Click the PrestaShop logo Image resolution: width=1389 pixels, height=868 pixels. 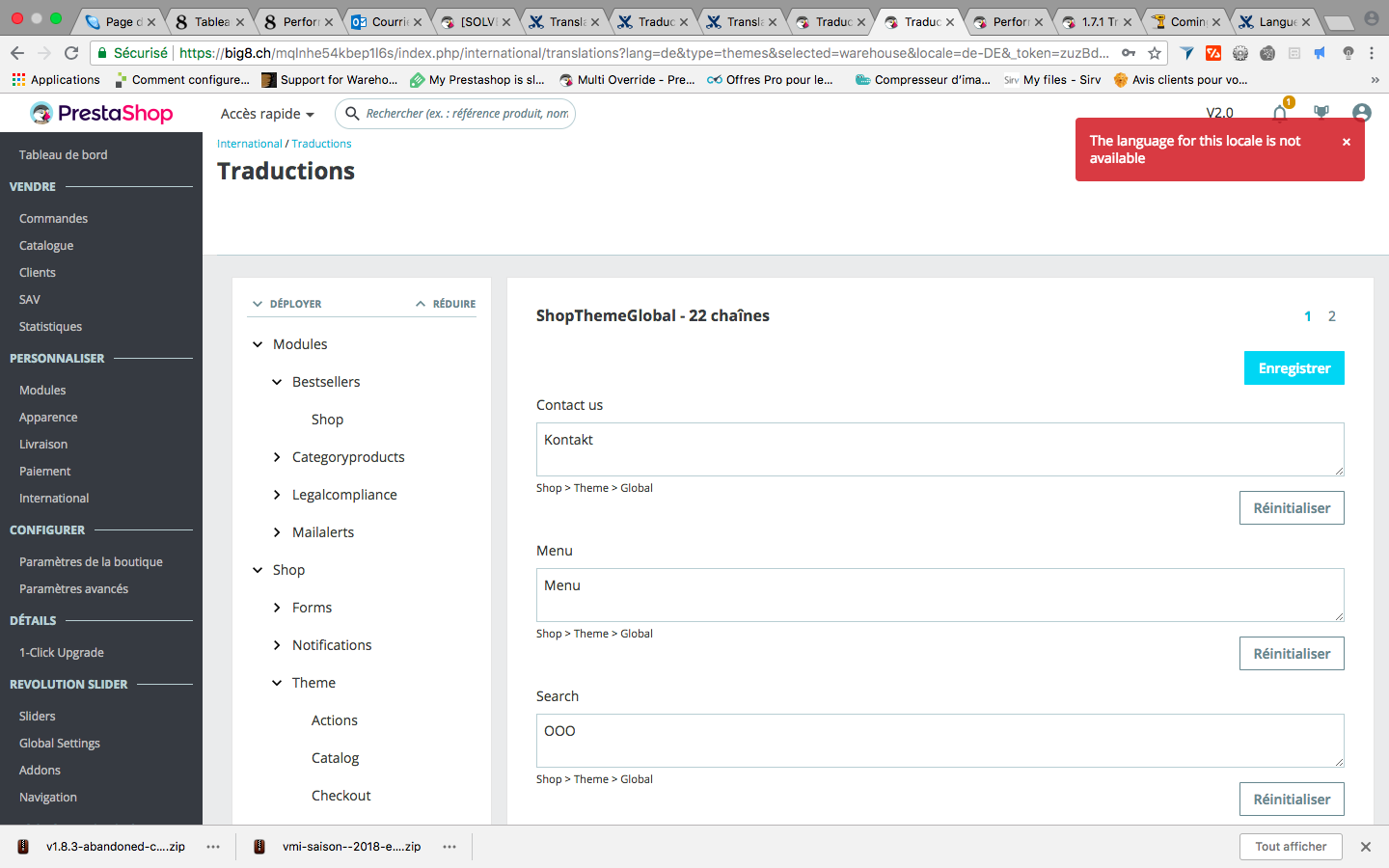tap(101, 113)
